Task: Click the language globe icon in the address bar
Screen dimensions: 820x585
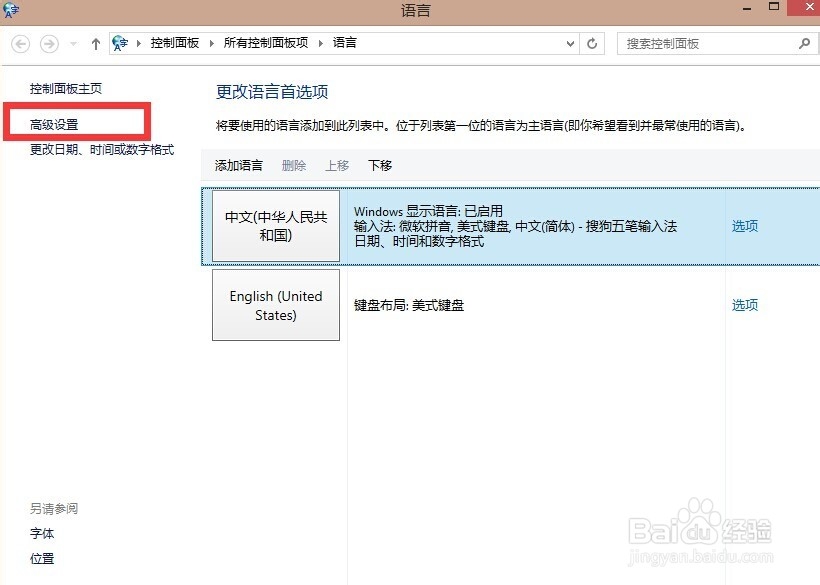Action: pos(120,43)
